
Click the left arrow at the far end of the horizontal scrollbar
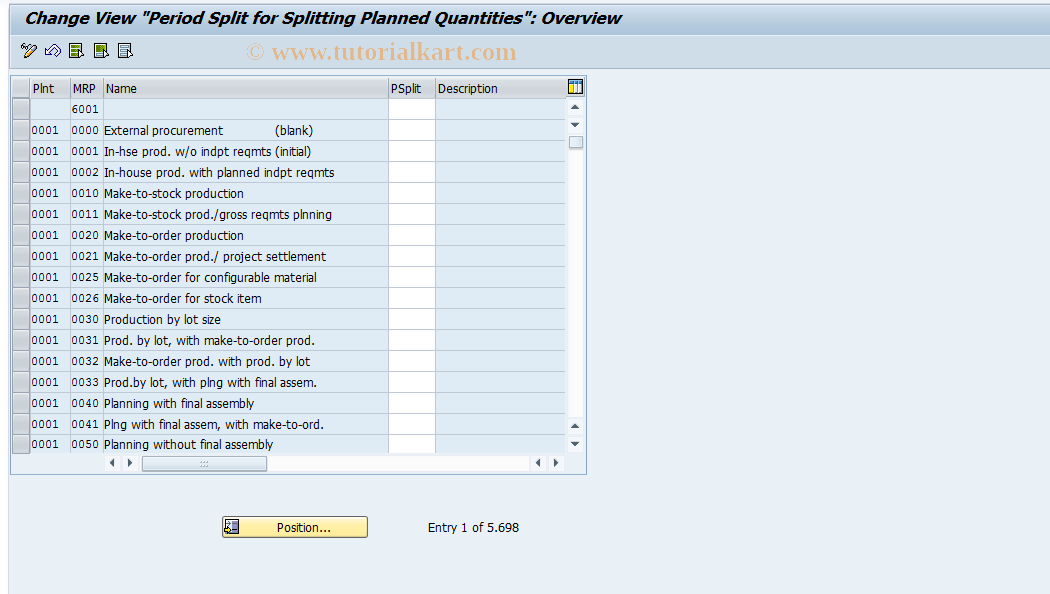(538, 463)
